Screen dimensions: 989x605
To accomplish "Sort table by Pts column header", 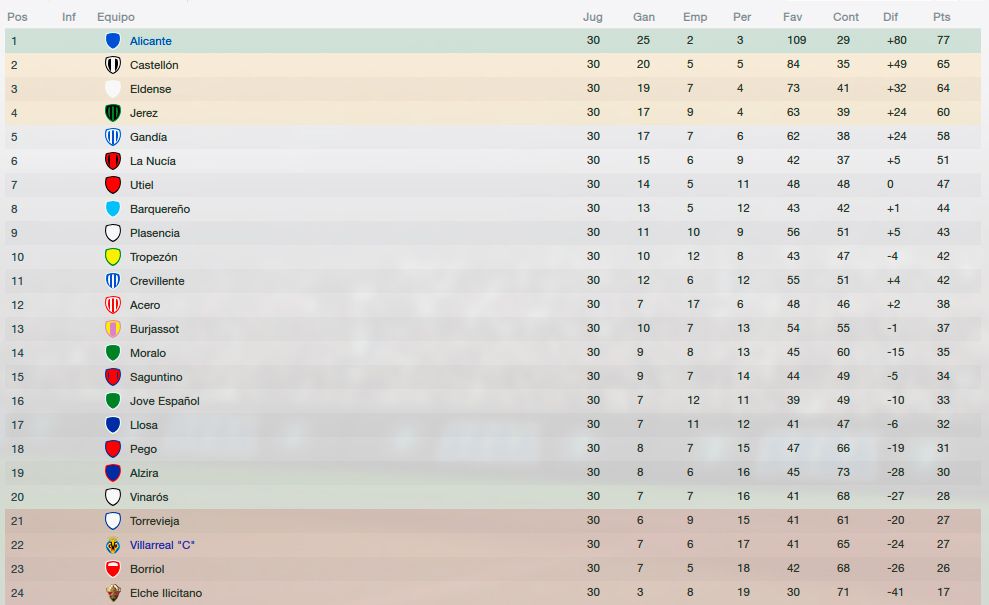I will click(x=942, y=17).
